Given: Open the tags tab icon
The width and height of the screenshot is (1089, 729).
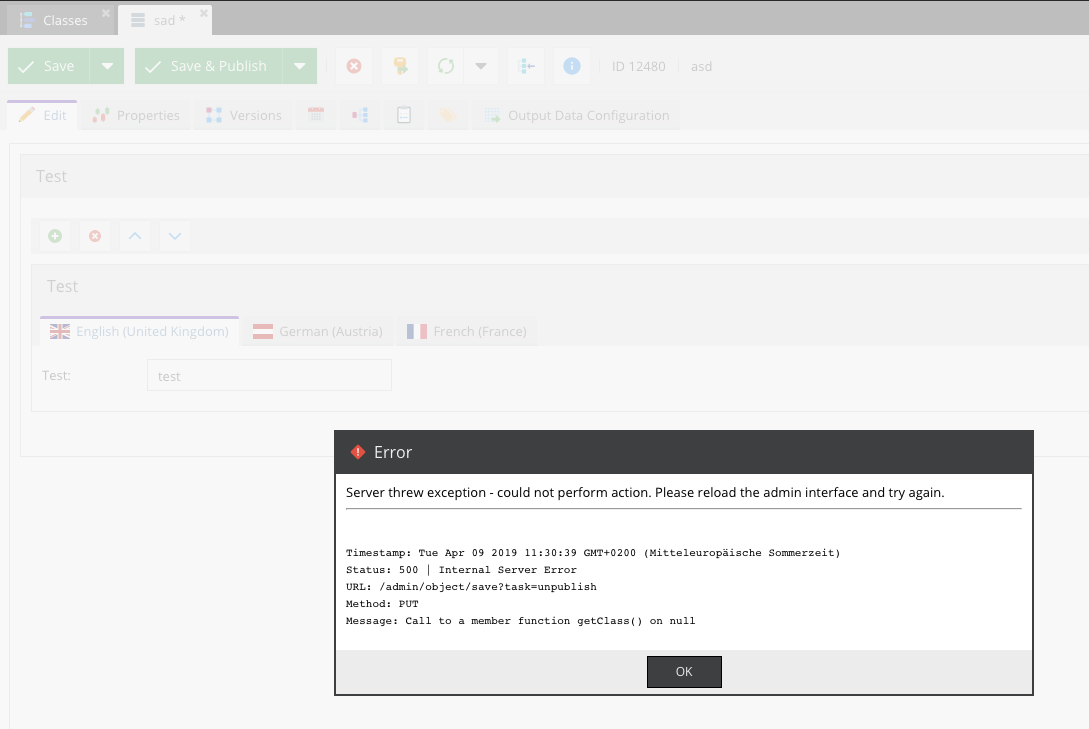Looking at the screenshot, I should pyautogui.click(x=447, y=115).
